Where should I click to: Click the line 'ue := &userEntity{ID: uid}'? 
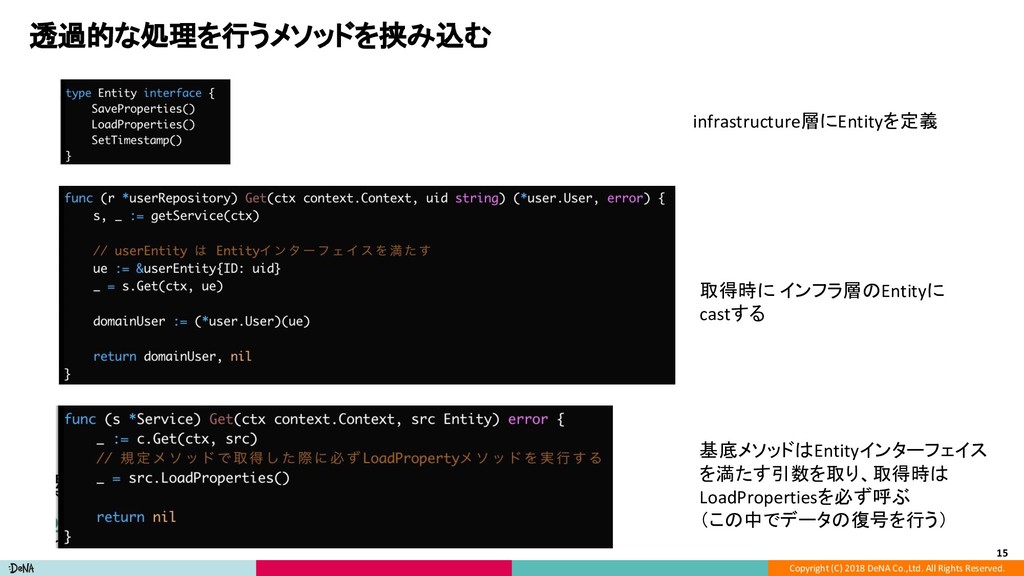tap(186, 268)
